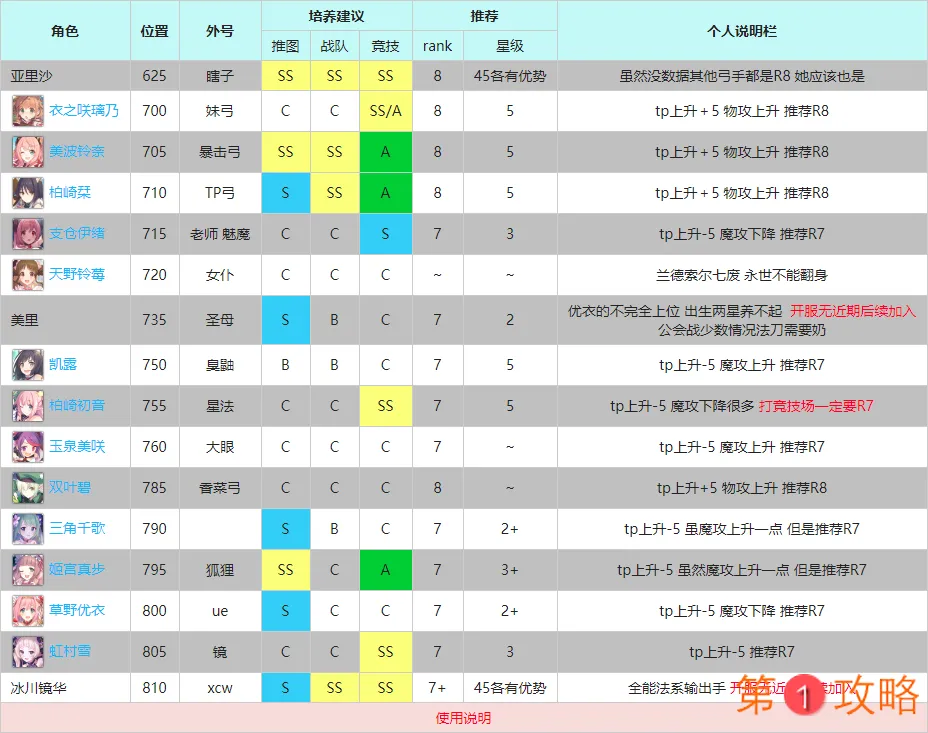Image resolution: width=928 pixels, height=733 pixels.
Task: Click the blue S 竞技 cell for 支仓伊绪
Action: coord(385,234)
